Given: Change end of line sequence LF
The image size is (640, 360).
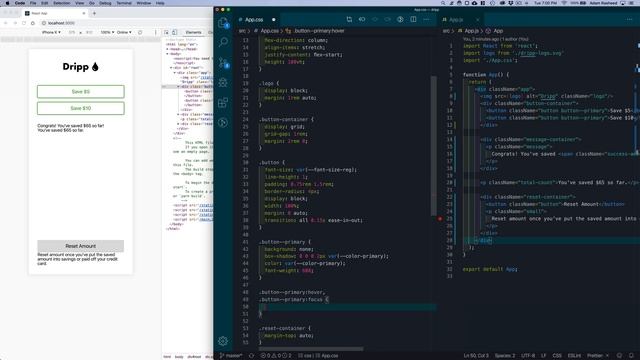Looking at the screenshot, I should (x=544, y=356).
